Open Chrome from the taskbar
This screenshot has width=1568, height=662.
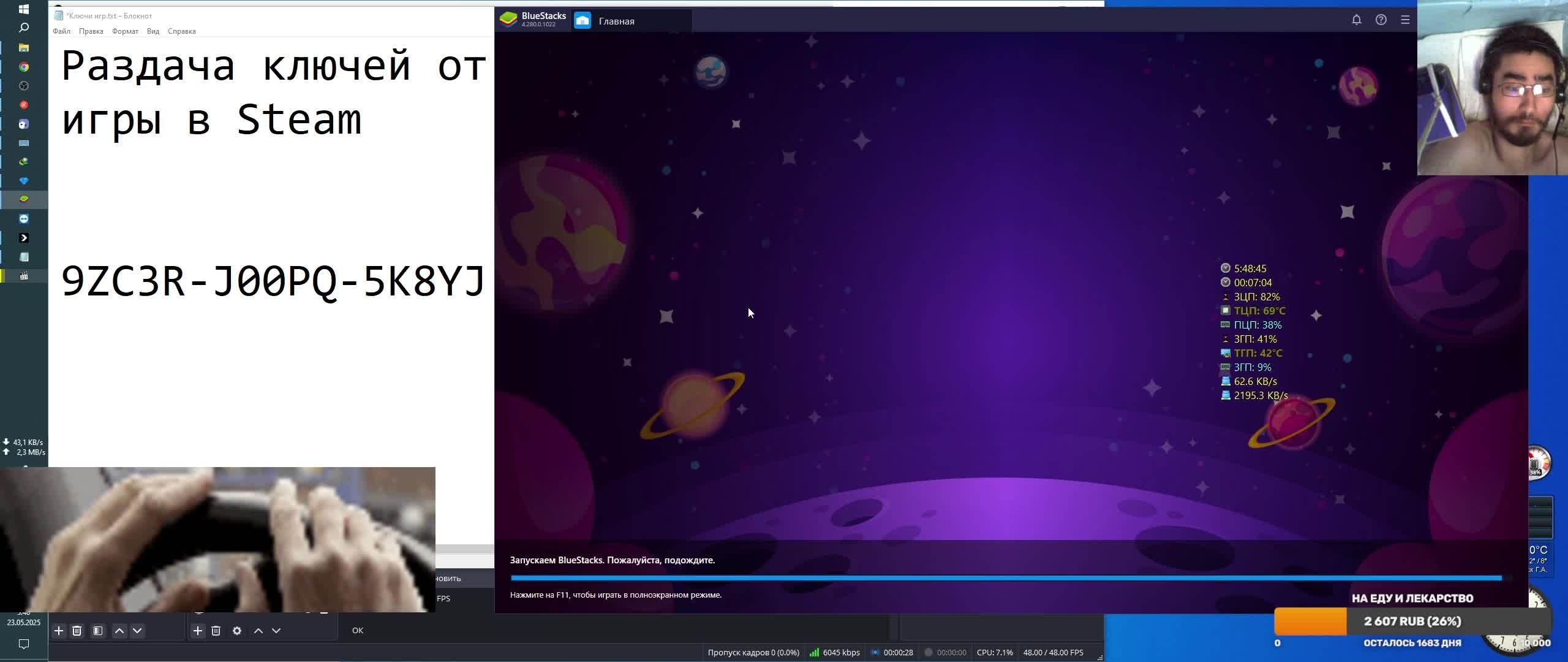tap(24, 67)
